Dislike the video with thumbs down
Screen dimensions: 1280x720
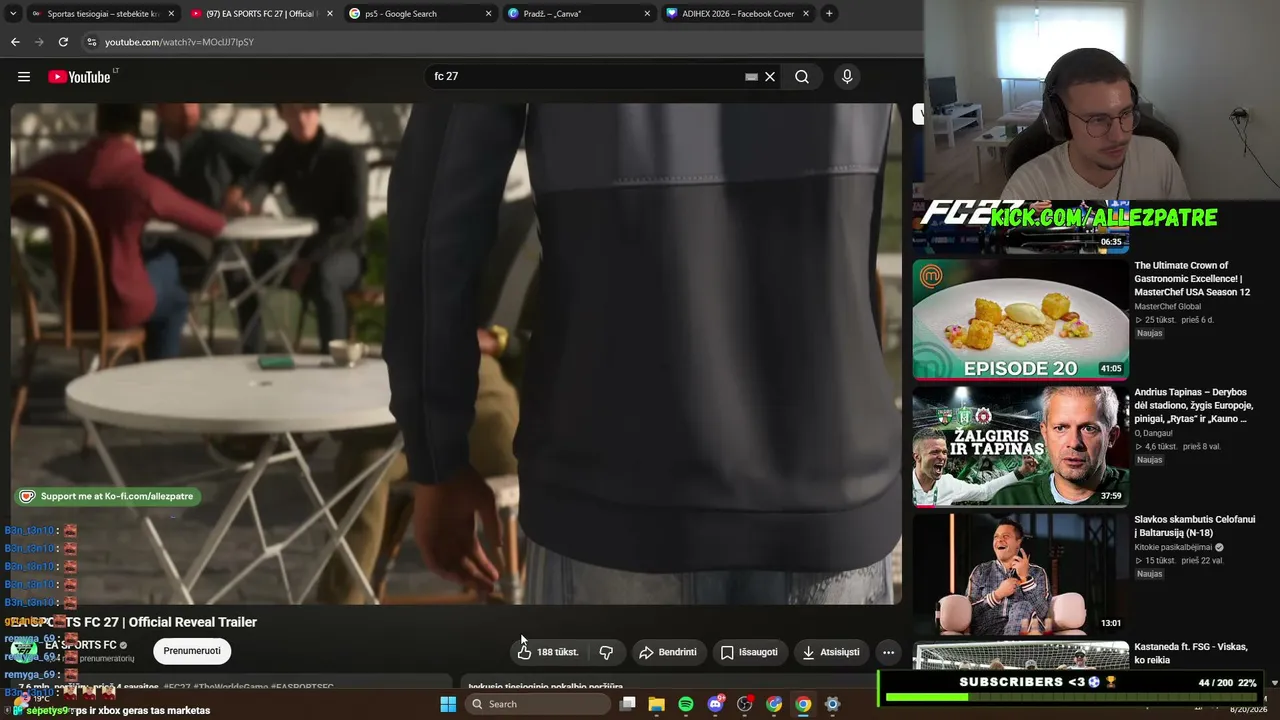606,652
